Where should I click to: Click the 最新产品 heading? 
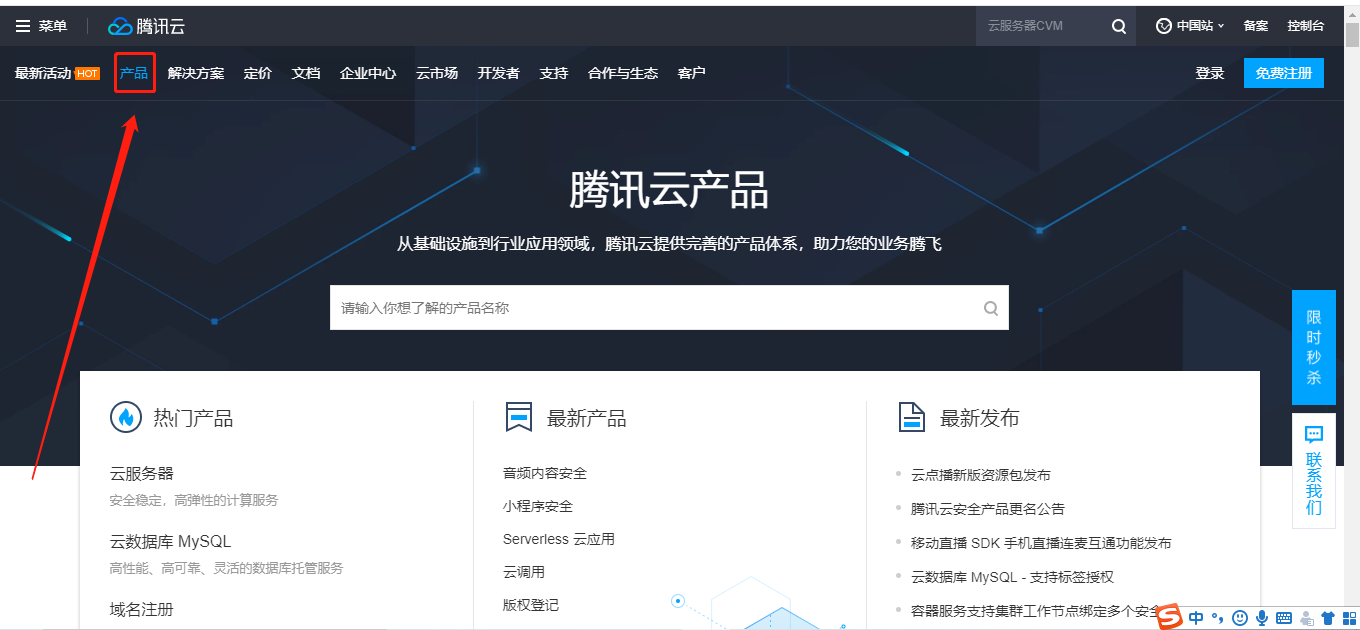[x=587, y=418]
